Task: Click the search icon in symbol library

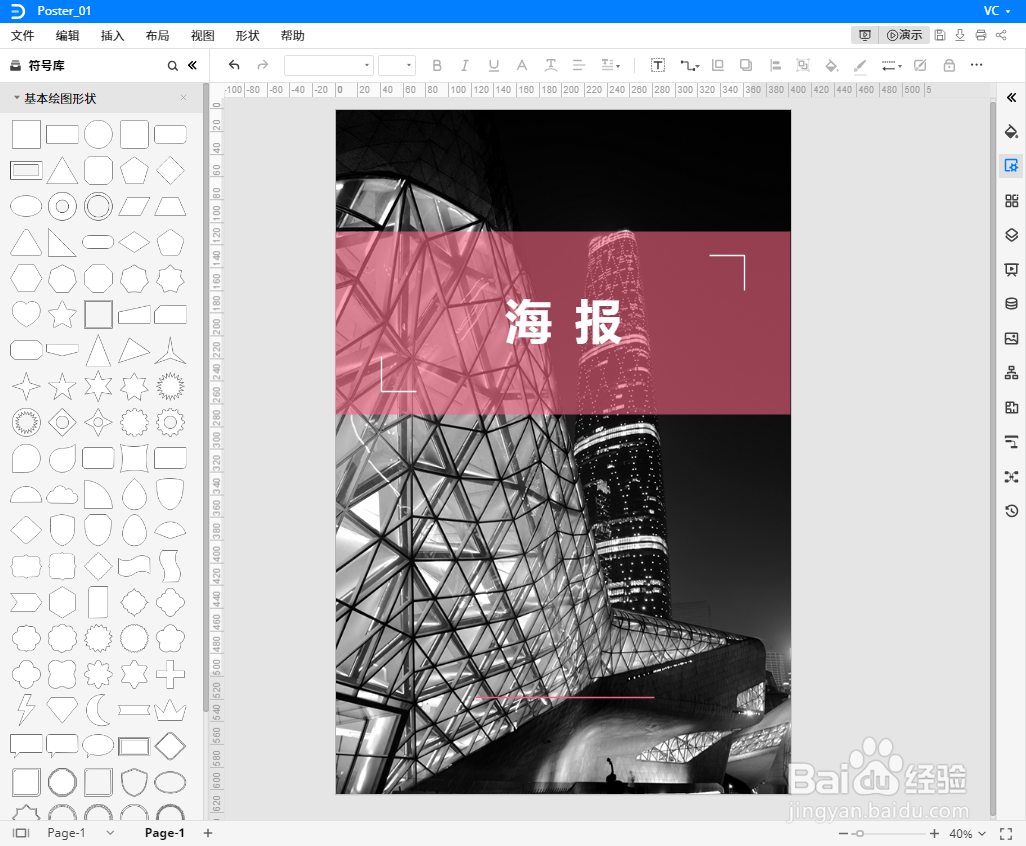Action: pos(172,65)
